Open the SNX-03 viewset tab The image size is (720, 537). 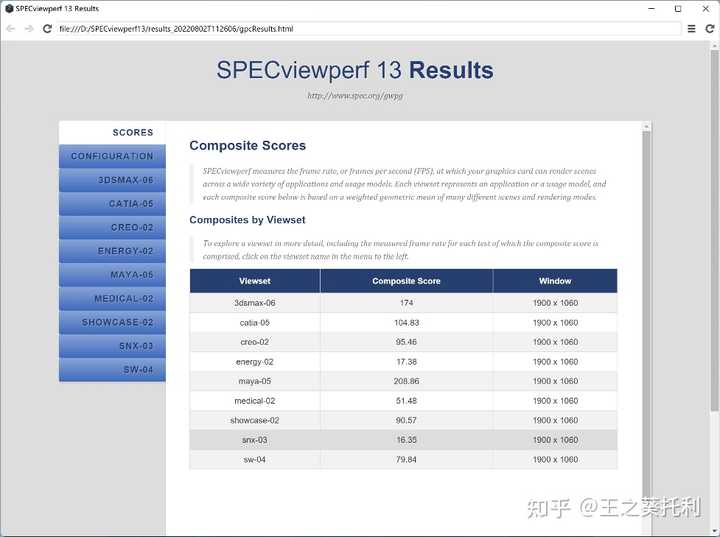pyautogui.click(x=112, y=346)
